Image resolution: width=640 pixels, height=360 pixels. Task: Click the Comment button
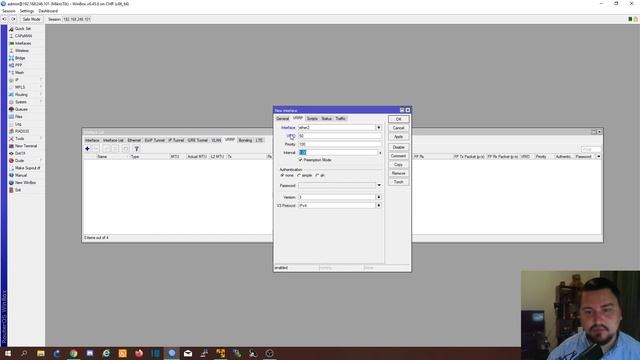pyautogui.click(x=398, y=156)
